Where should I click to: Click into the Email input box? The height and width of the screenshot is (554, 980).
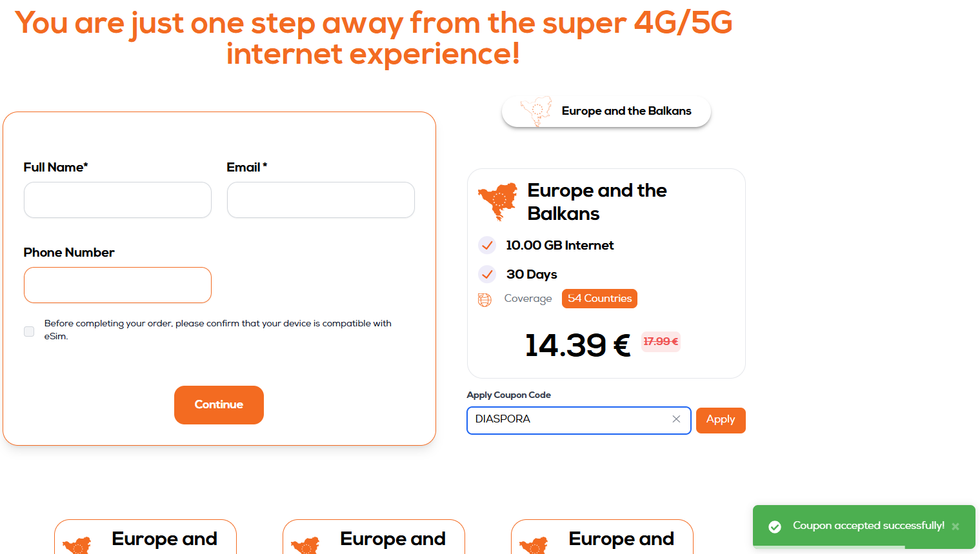[320, 200]
